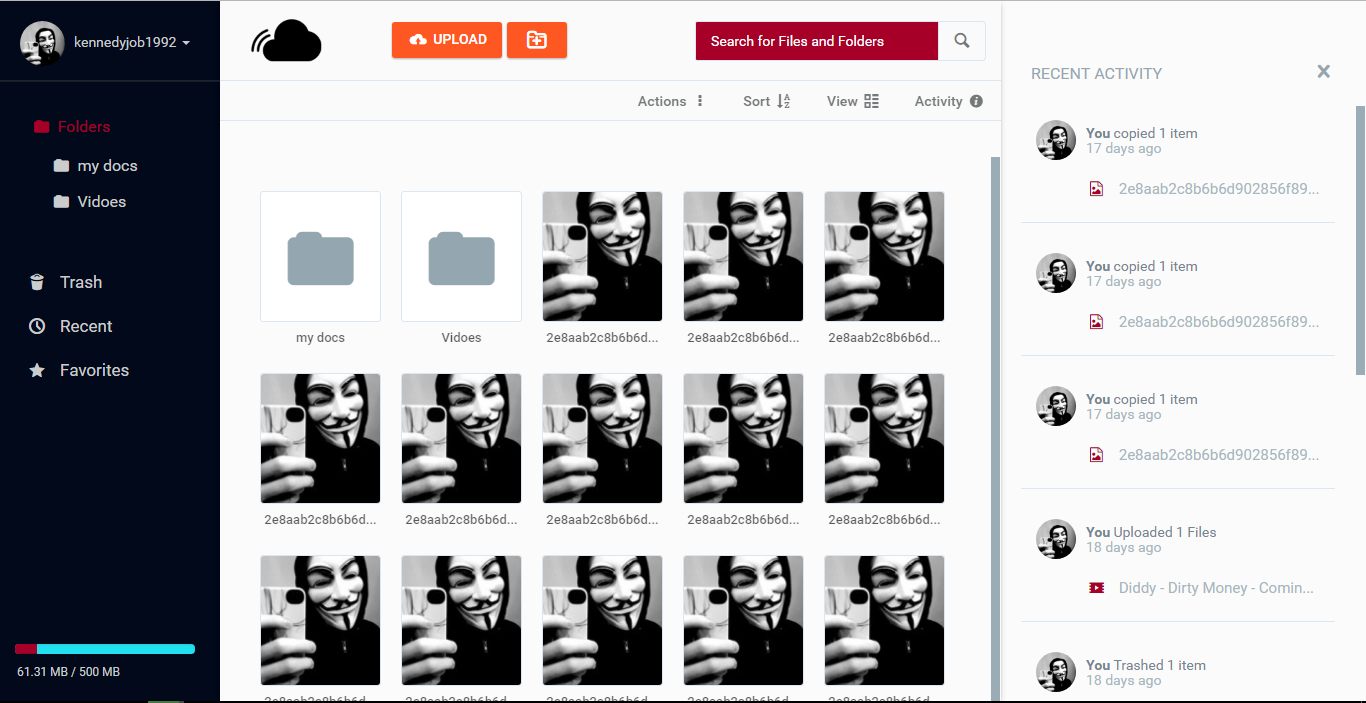The image size is (1366, 703).
Task: Open the my docs folder tile
Action: 320,257
